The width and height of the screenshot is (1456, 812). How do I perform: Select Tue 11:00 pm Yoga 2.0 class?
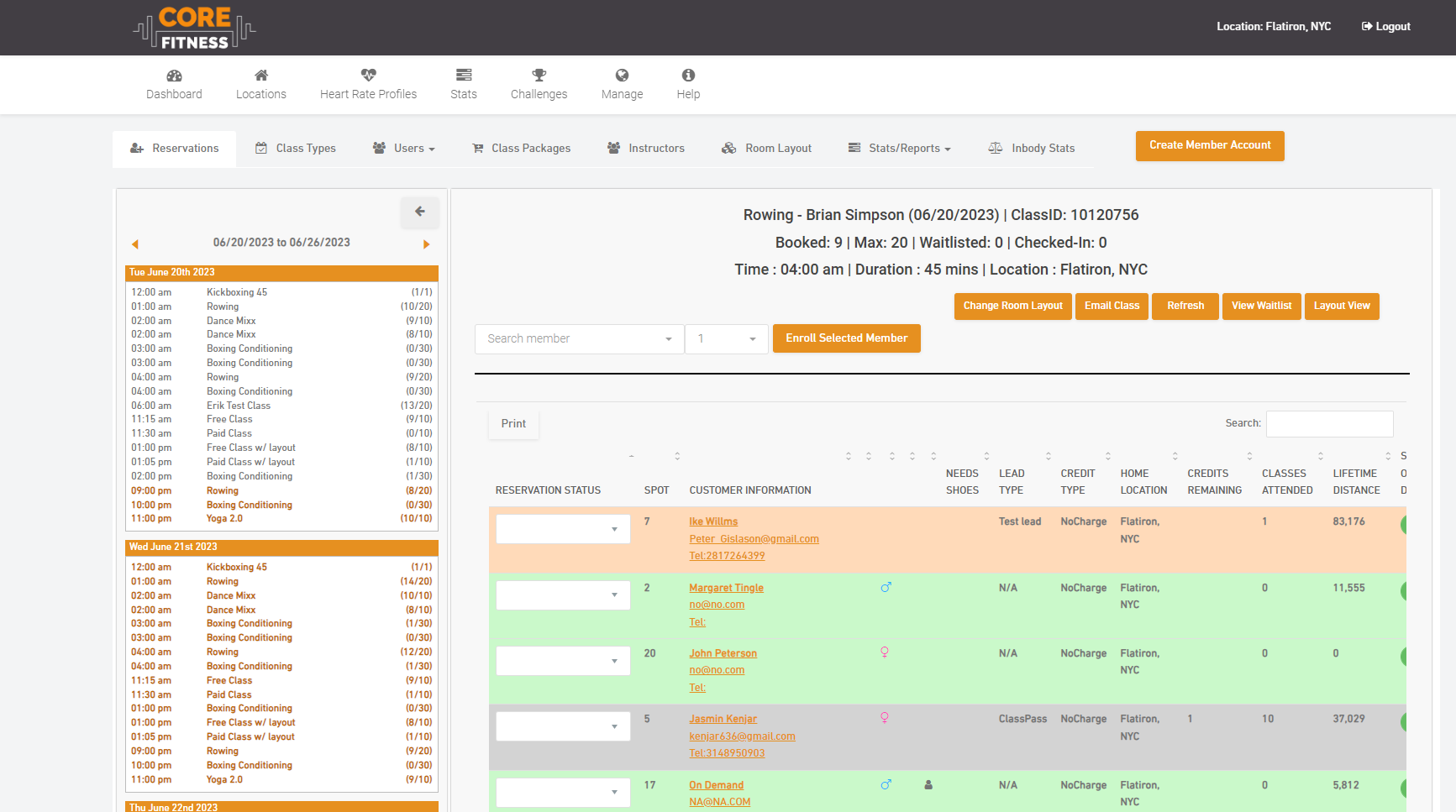point(281,519)
